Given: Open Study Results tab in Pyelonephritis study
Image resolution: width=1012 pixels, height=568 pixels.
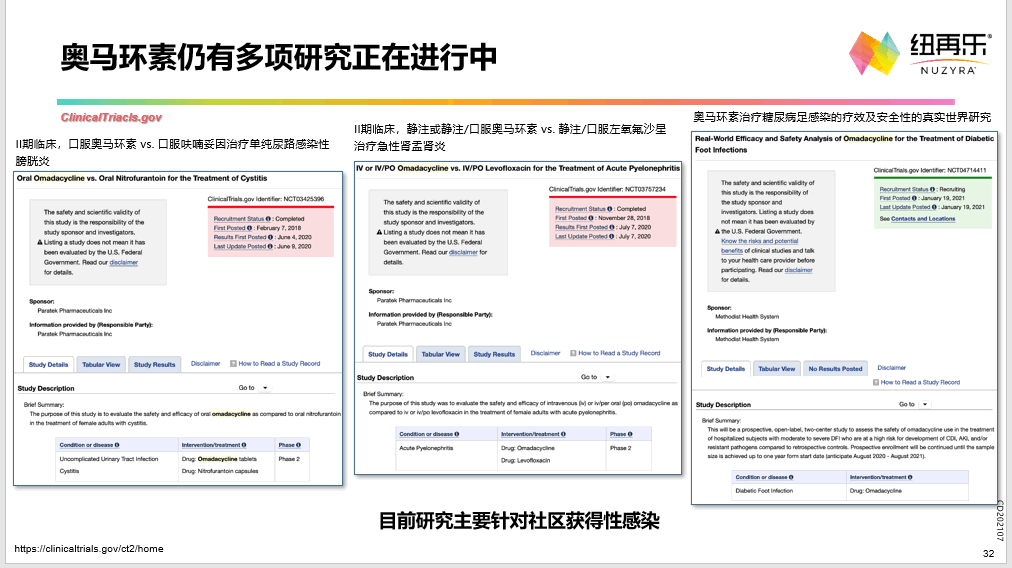Looking at the screenshot, I should [494, 354].
